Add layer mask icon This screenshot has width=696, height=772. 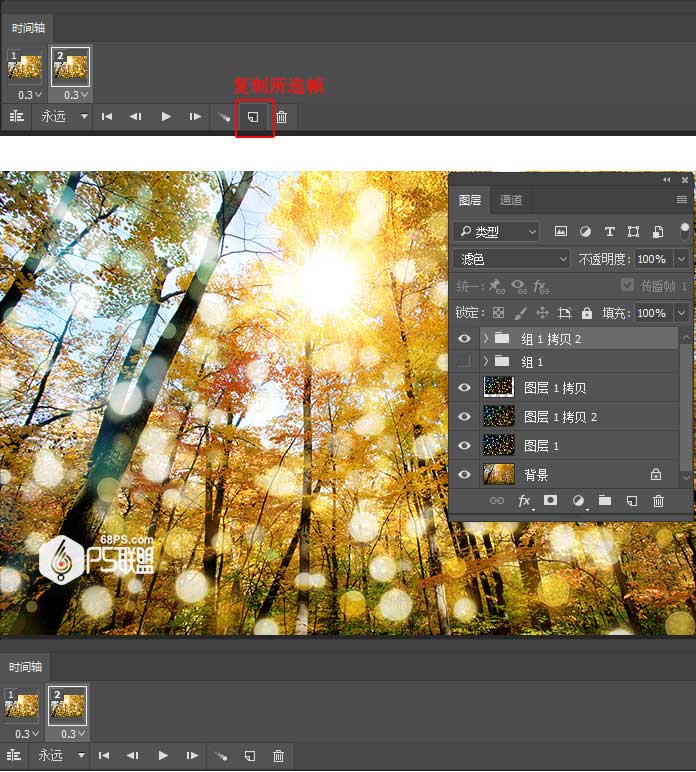pyautogui.click(x=551, y=501)
